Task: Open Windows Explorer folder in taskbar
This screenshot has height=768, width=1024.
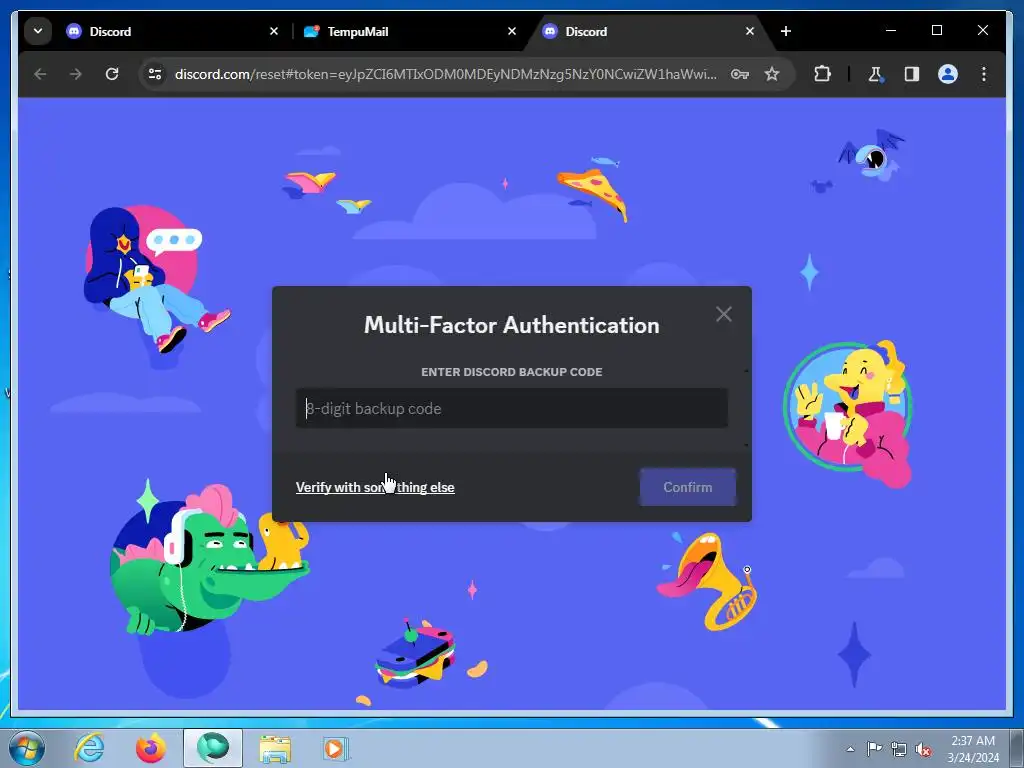Action: coord(275,748)
